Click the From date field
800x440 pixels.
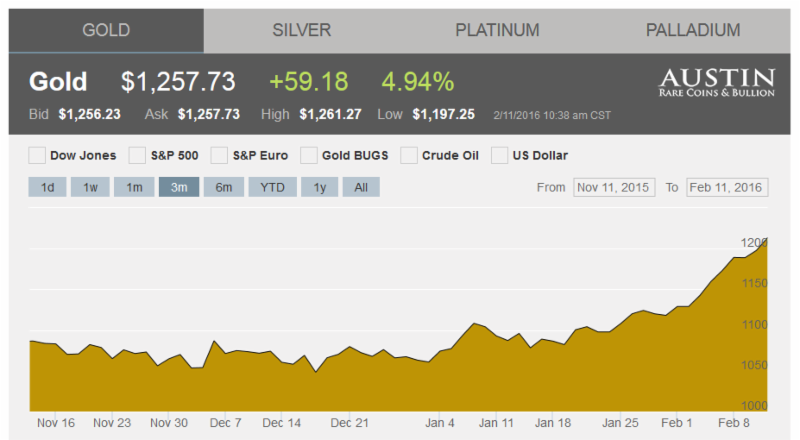[613, 187]
